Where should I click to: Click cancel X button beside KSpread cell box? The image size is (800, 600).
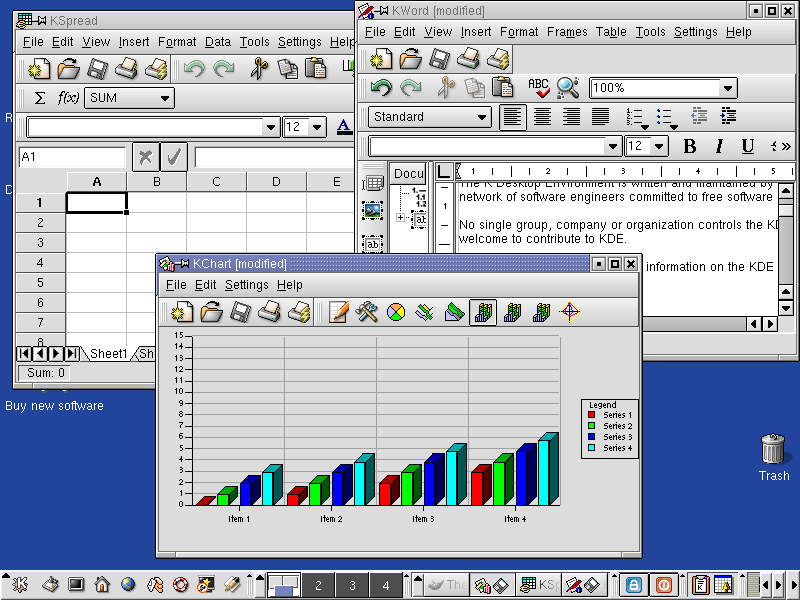pyautogui.click(x=145, y=157)
